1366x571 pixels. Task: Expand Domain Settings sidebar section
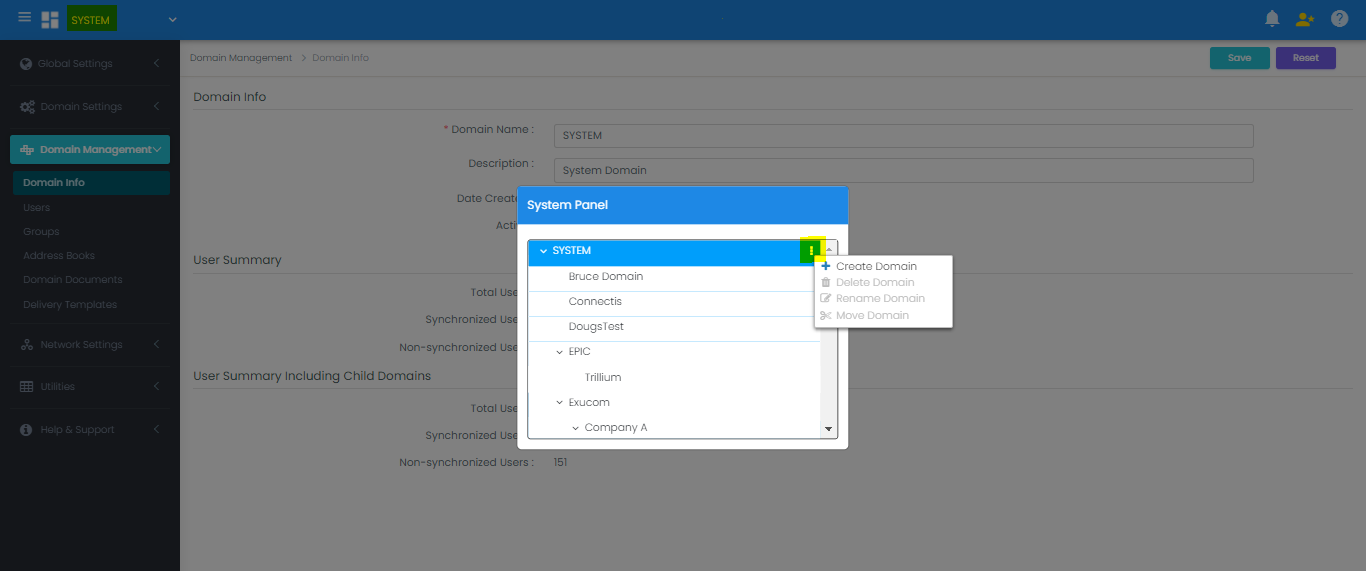coord(156,107)
